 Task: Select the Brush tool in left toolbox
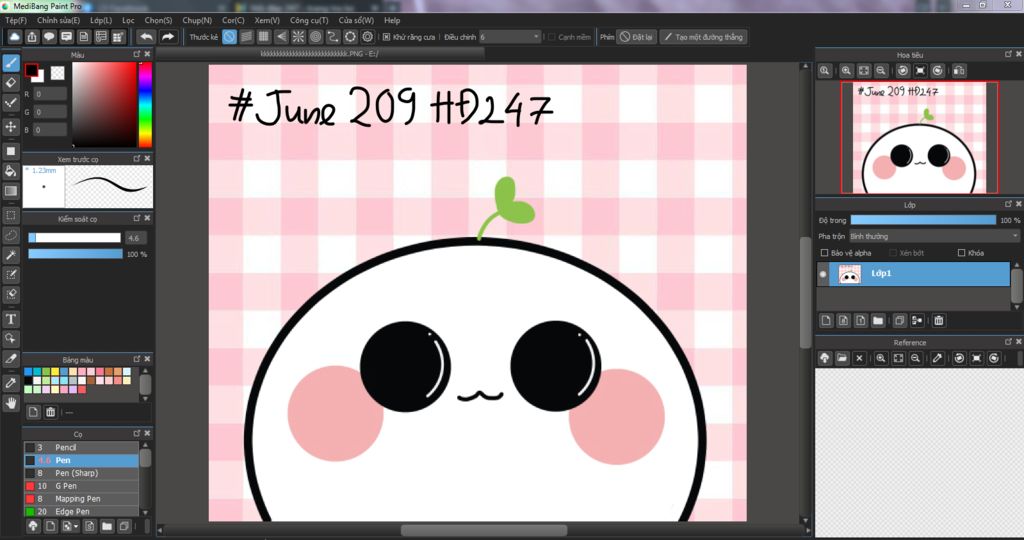[x=11, y=63]
